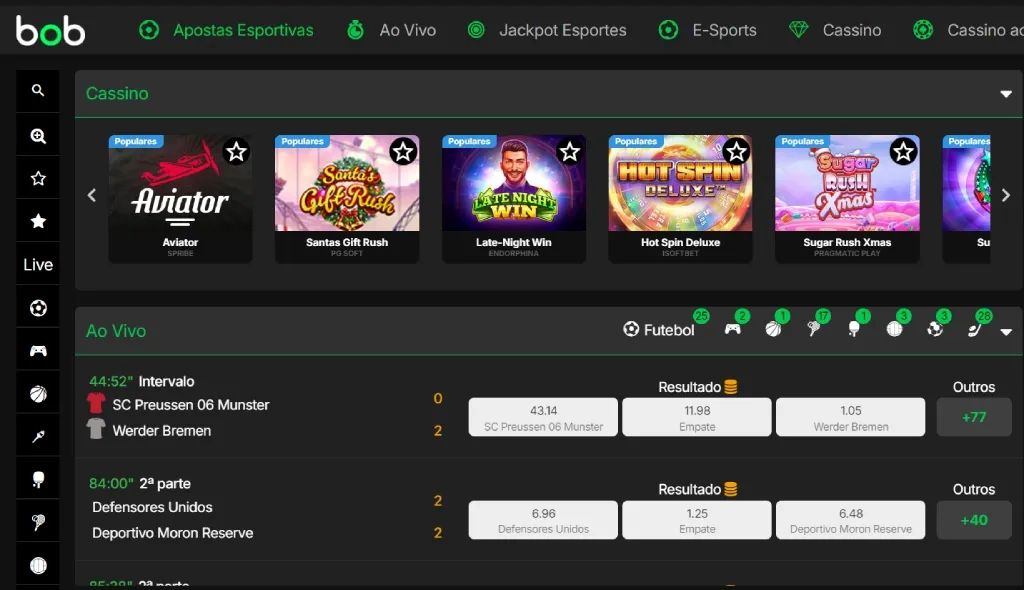Select the volleyball icon in sidebar
1024x590 pixels.
point(38,565)
